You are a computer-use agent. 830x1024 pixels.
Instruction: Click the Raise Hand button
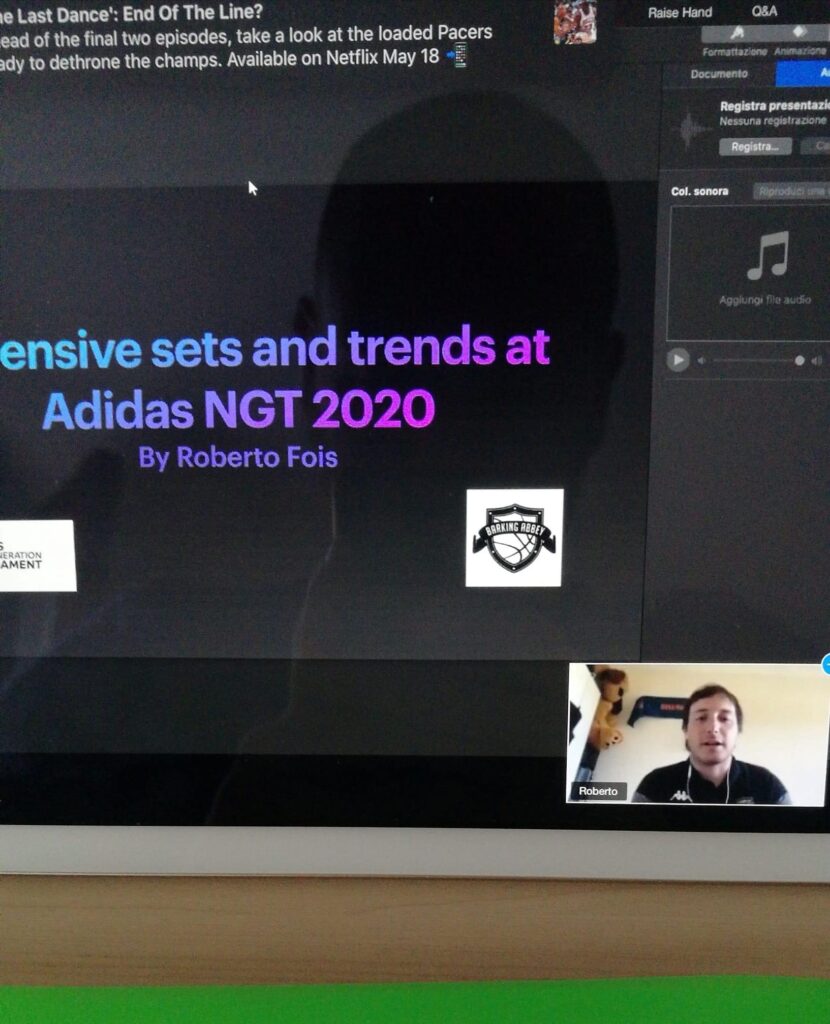click(680, 12)
